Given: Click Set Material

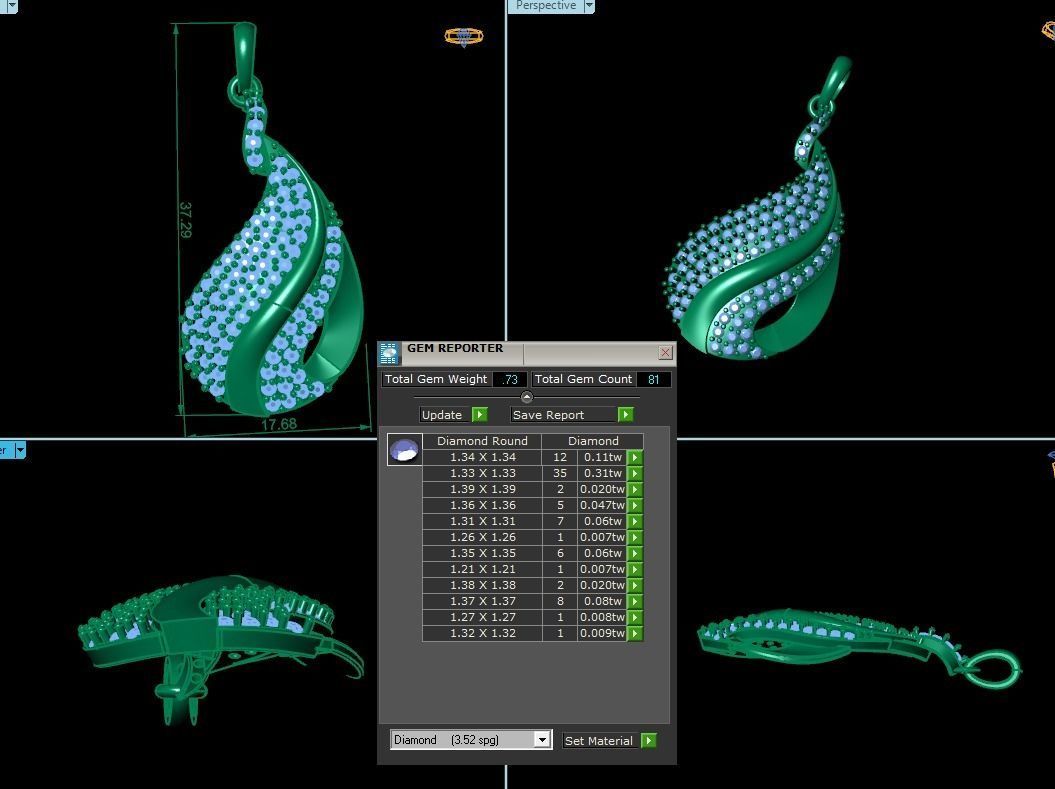Looking at the screenshot, I should tap(599, 740).
